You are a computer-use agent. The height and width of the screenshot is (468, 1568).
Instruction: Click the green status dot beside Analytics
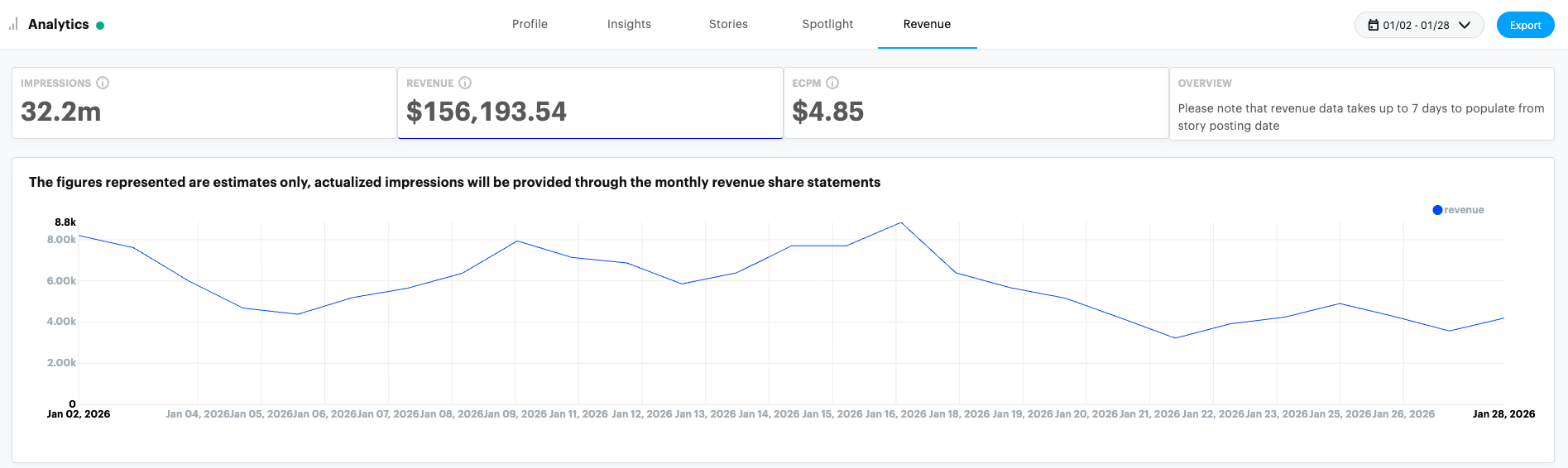(x=100, y=26)
